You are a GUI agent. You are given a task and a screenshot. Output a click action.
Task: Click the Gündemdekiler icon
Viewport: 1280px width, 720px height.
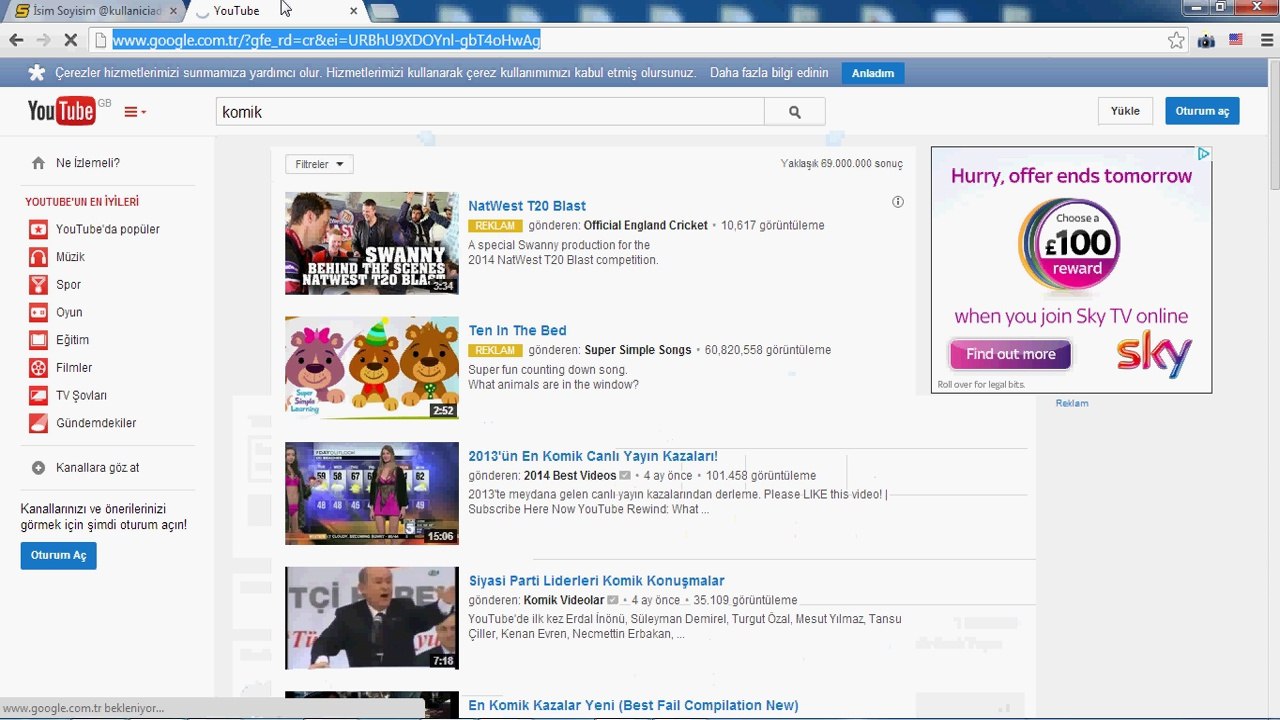tap(38, 423)
